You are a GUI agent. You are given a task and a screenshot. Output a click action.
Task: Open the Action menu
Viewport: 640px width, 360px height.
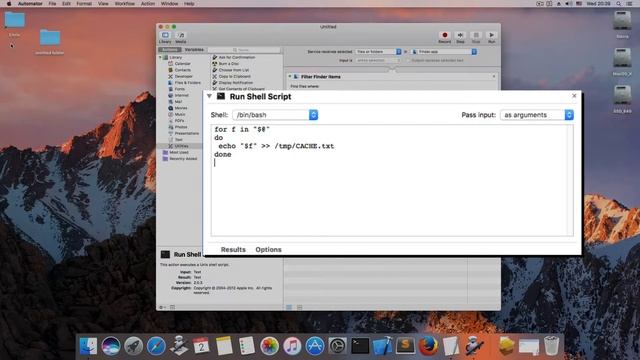(148, 4)
